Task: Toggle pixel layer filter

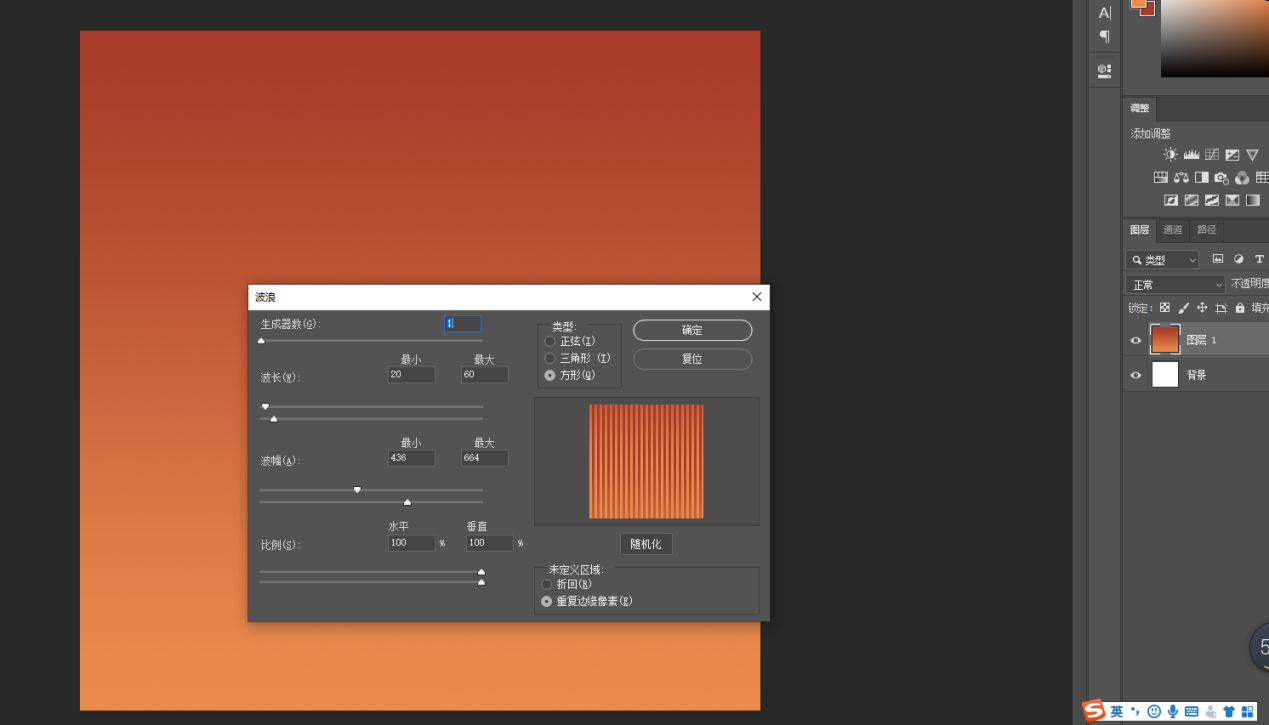Action: click(x=1218, y=259)
